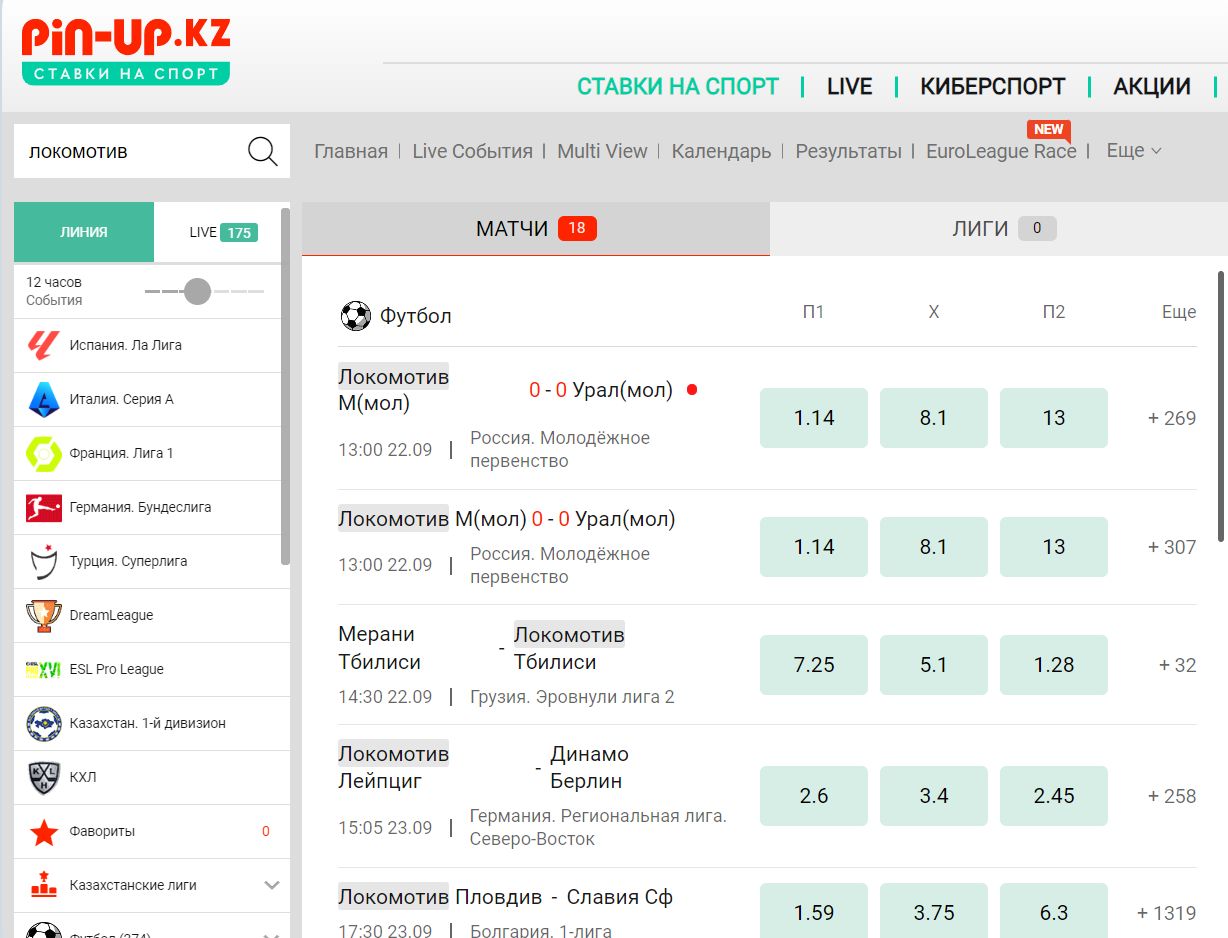Expand +269 more markets for first match

click(1172, 418)
